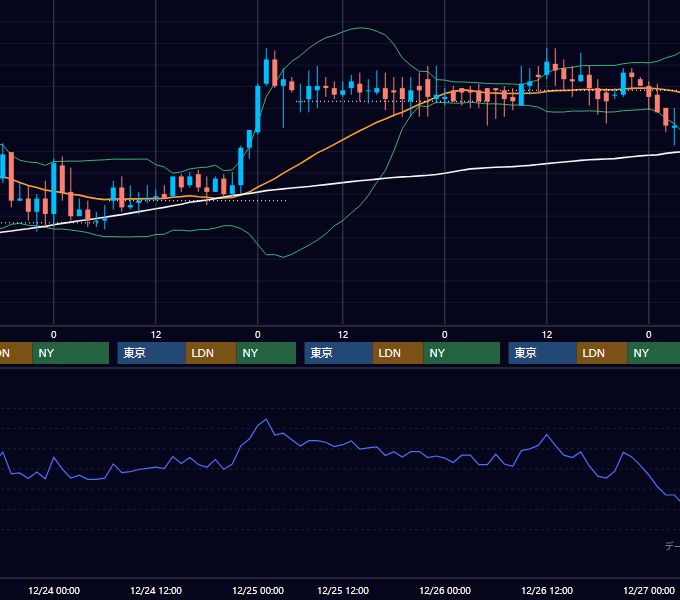Click the 12/26 12:00 date label
Viewport: 680px width, 600px height.
coord(547,590)
